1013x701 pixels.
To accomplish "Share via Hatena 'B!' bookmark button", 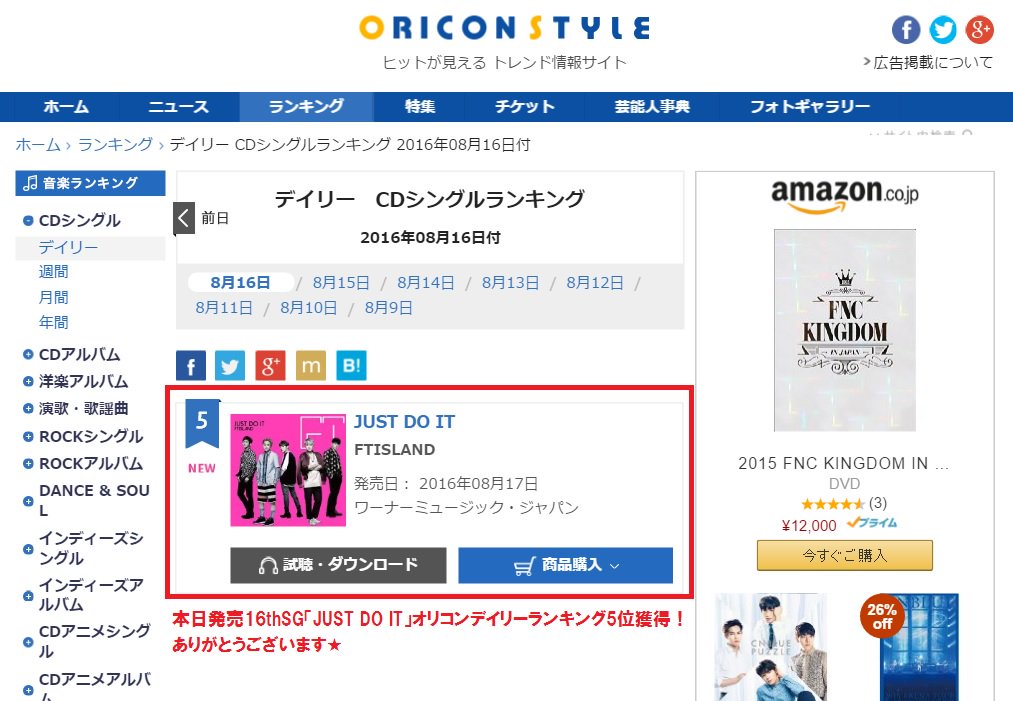I will (x=351, y=366).
